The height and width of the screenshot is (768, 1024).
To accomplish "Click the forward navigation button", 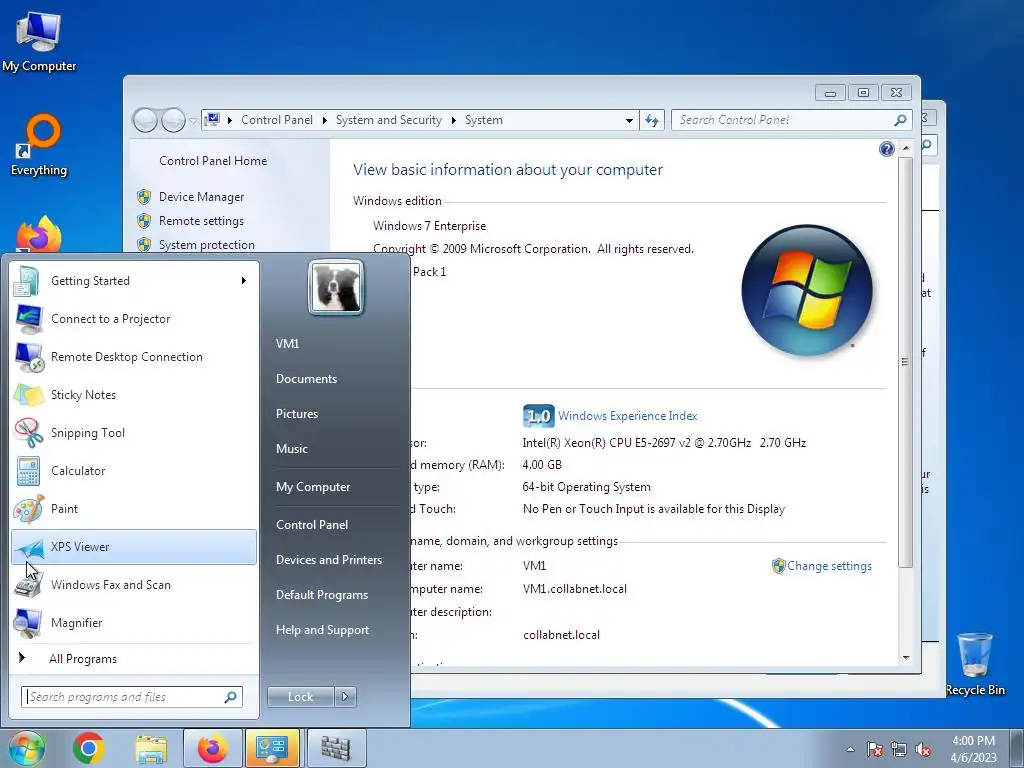I will coord(173,120).
